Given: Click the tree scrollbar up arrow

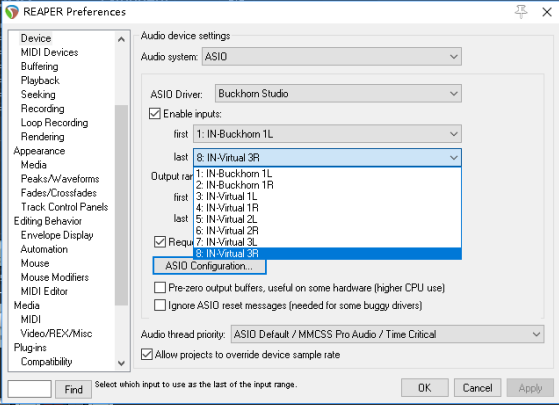Looking at the screenshot, I should [x=121, y=39].
